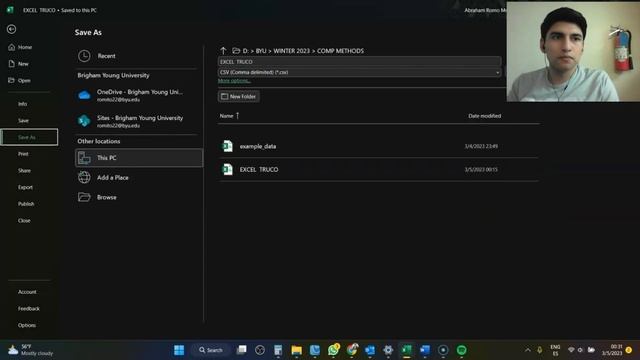Open the Export section

tap(25, 187)
